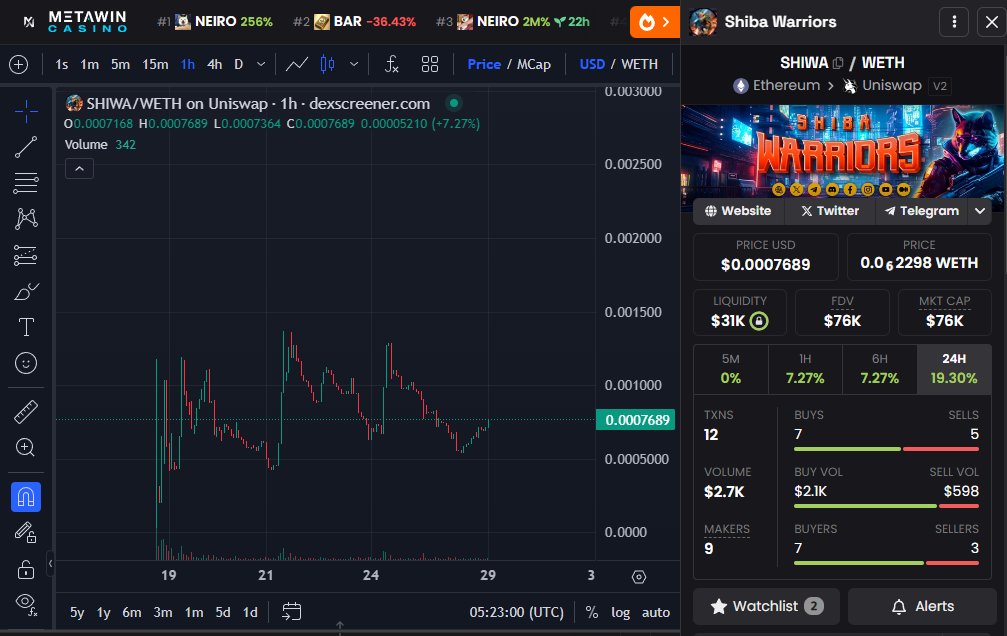View the liquidity lock icon details
This screenshot has width=1007, height=636.
(758, 321)
